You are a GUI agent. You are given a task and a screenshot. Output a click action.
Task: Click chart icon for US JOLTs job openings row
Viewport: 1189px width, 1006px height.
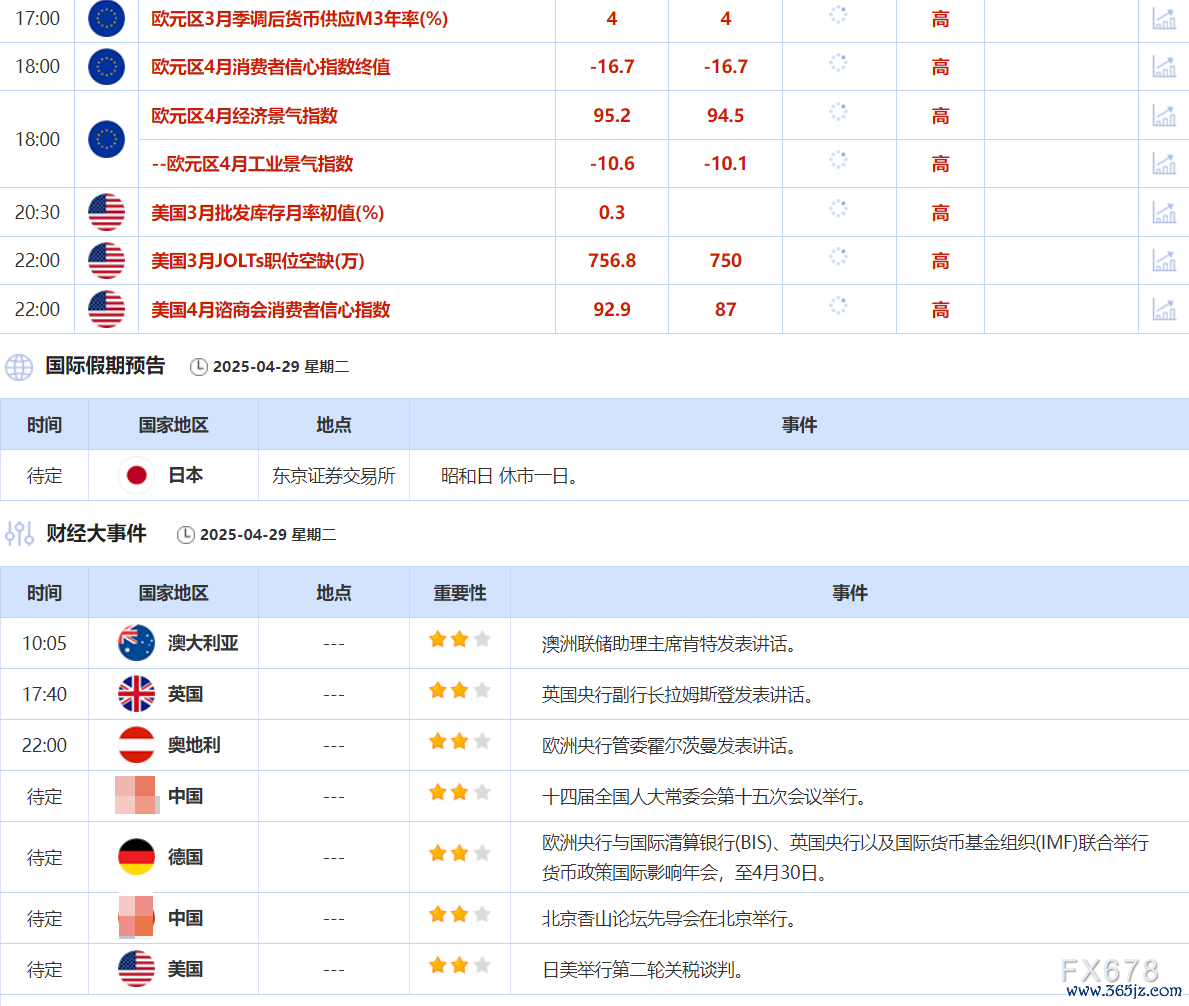point(1163,261)
